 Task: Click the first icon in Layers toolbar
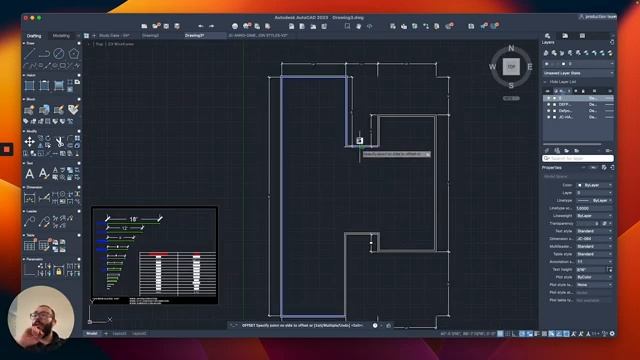(546, 53)
